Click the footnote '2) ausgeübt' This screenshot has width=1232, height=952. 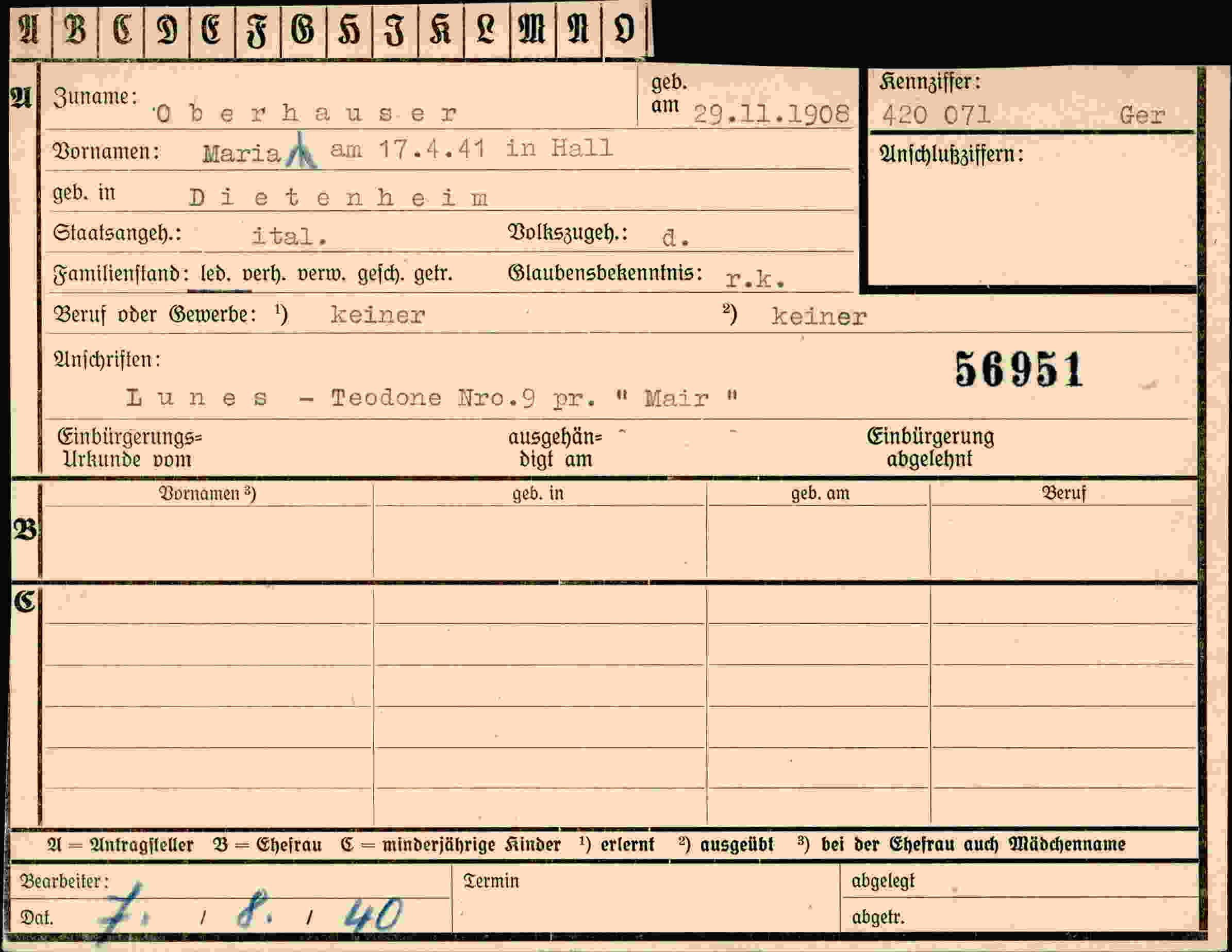[726, 844]
